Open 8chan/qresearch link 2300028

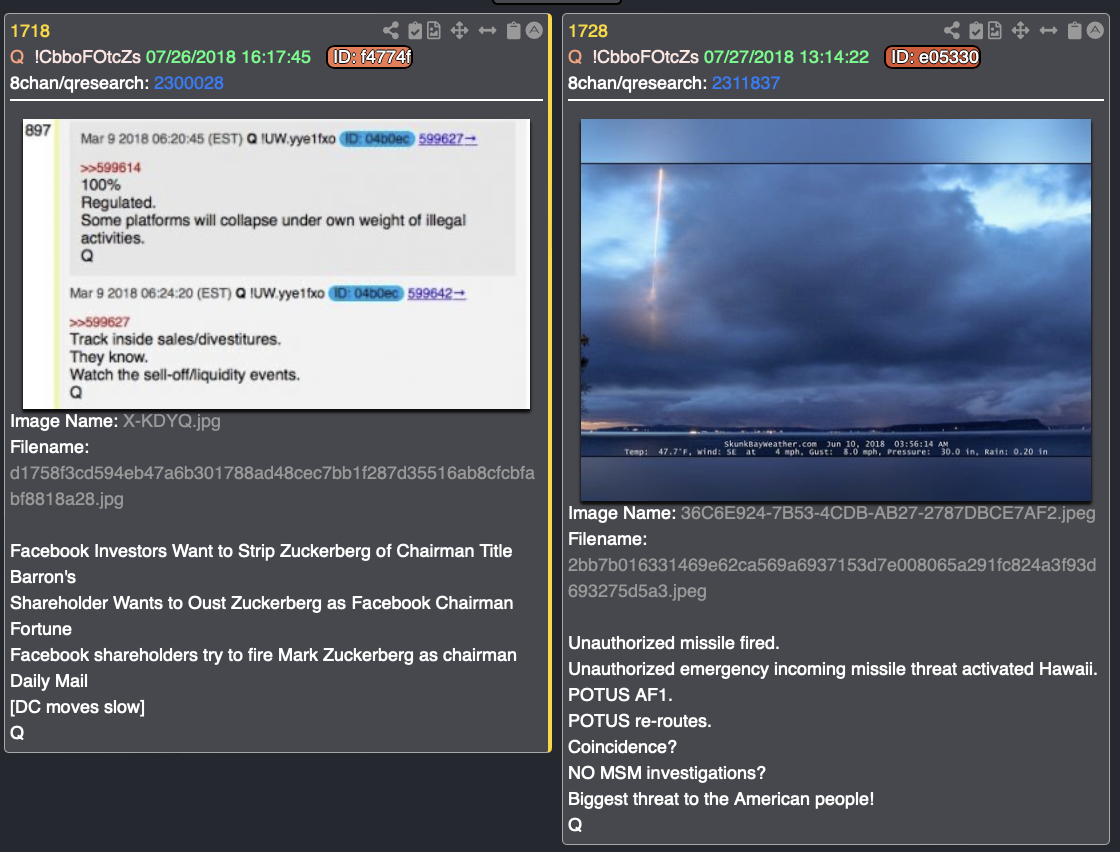tap(189, 83)
